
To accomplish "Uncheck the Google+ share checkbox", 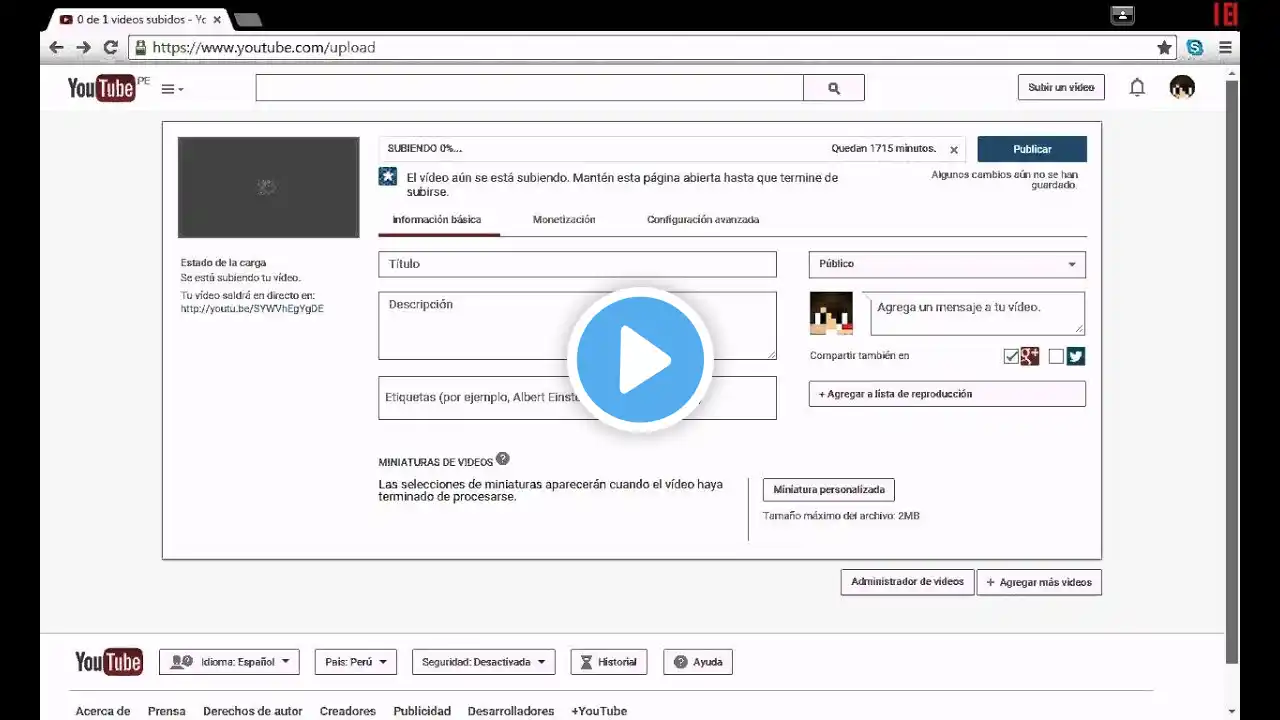I will (1011, 357).
